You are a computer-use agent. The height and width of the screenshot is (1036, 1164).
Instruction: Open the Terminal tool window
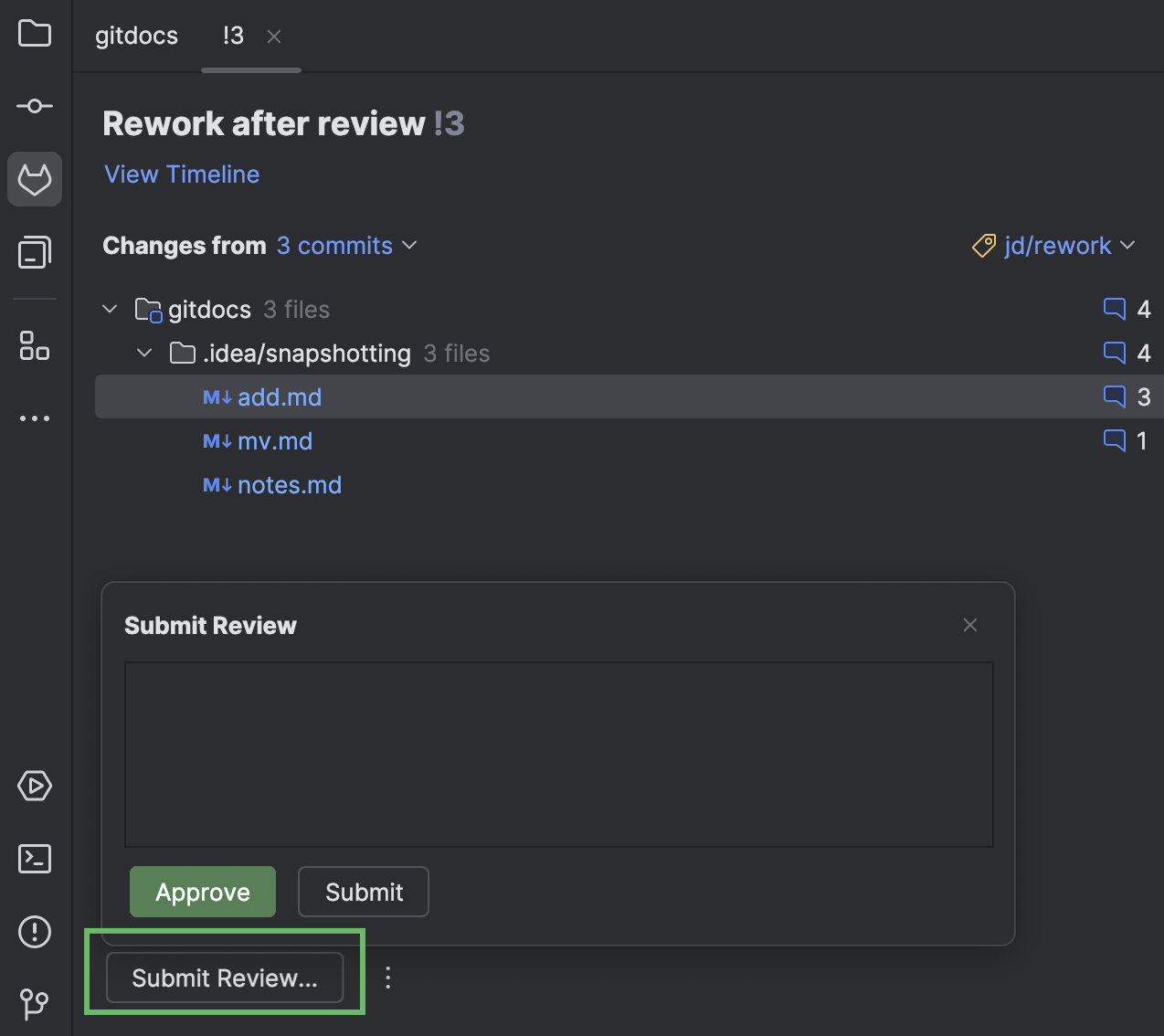[34, 859]
